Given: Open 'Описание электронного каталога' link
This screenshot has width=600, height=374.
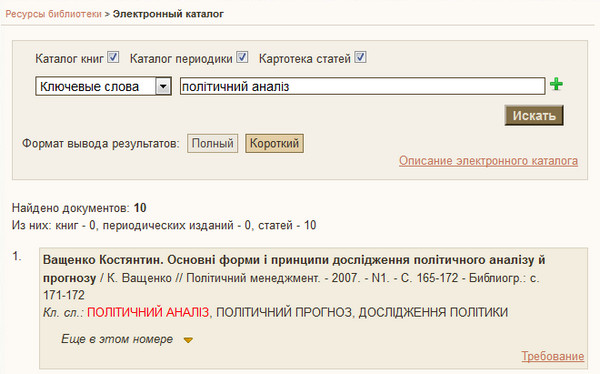Looking at the screenshot, I should [x=488, y=161].
